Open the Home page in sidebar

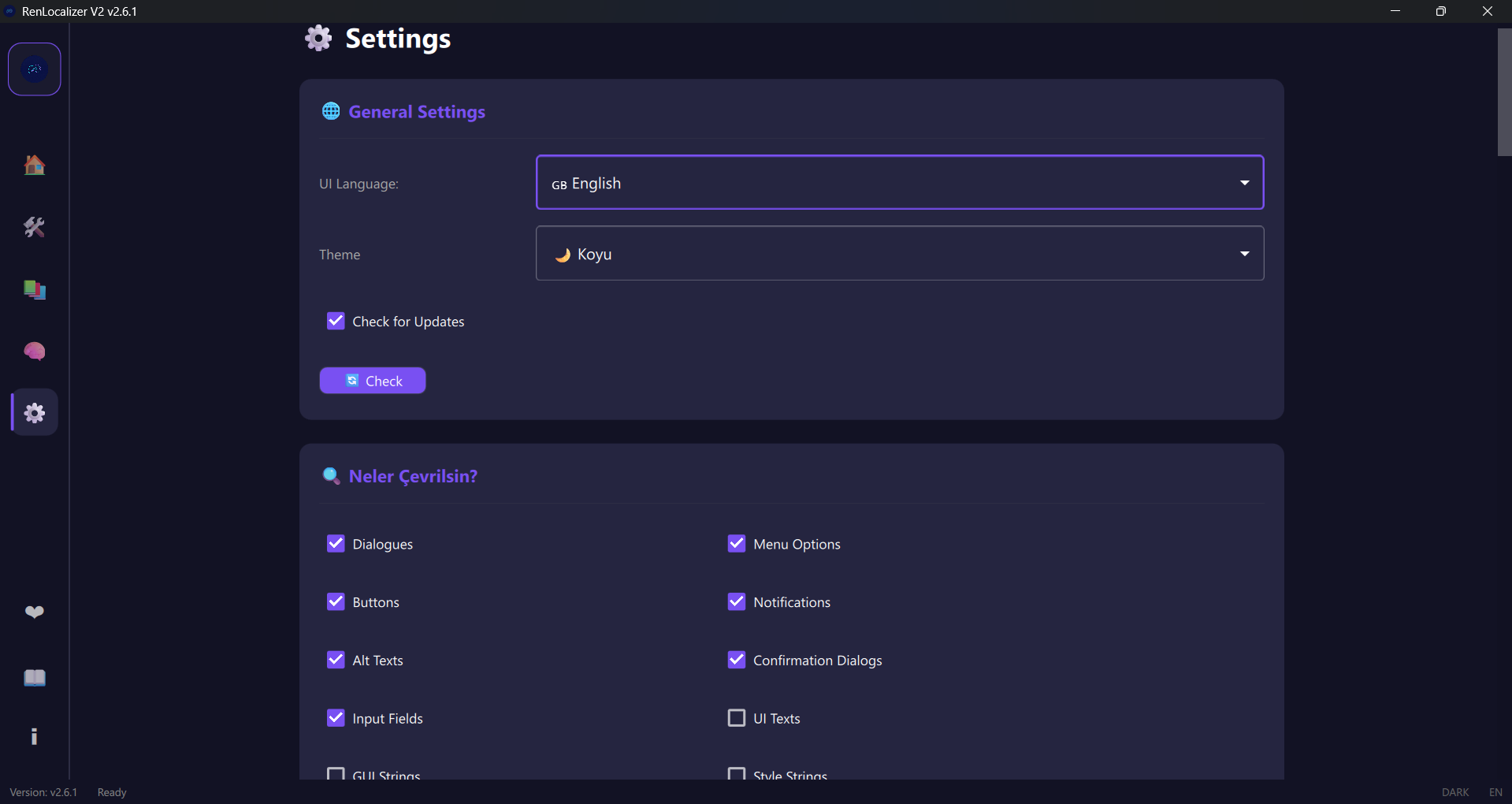(x=35, y=165)
